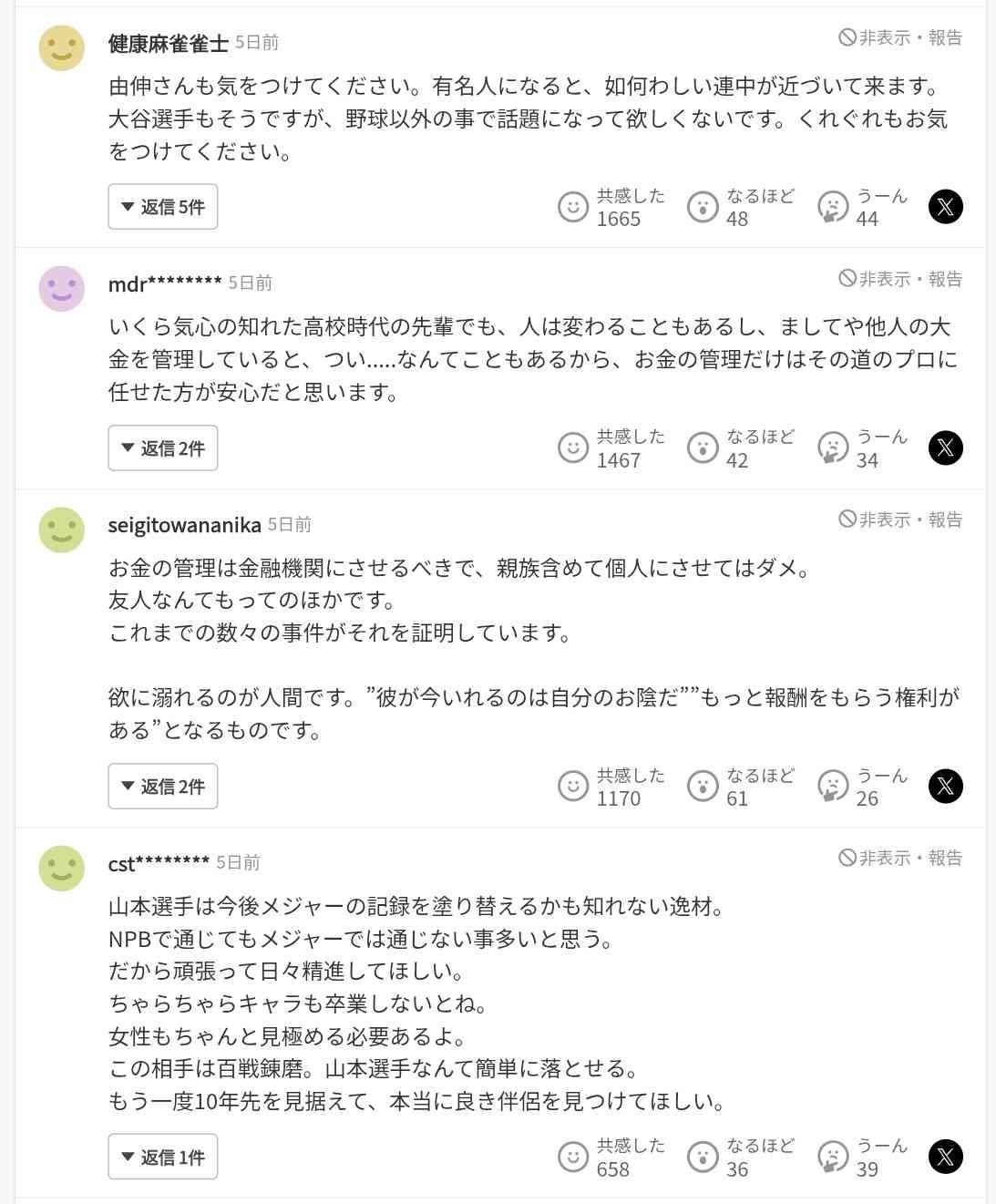Image resolution: width=996 pixels, height=1204 pixels.
Task: Click 非表示・報告 on 健康麻雀雀士's comment
Action: click(900, 37)
